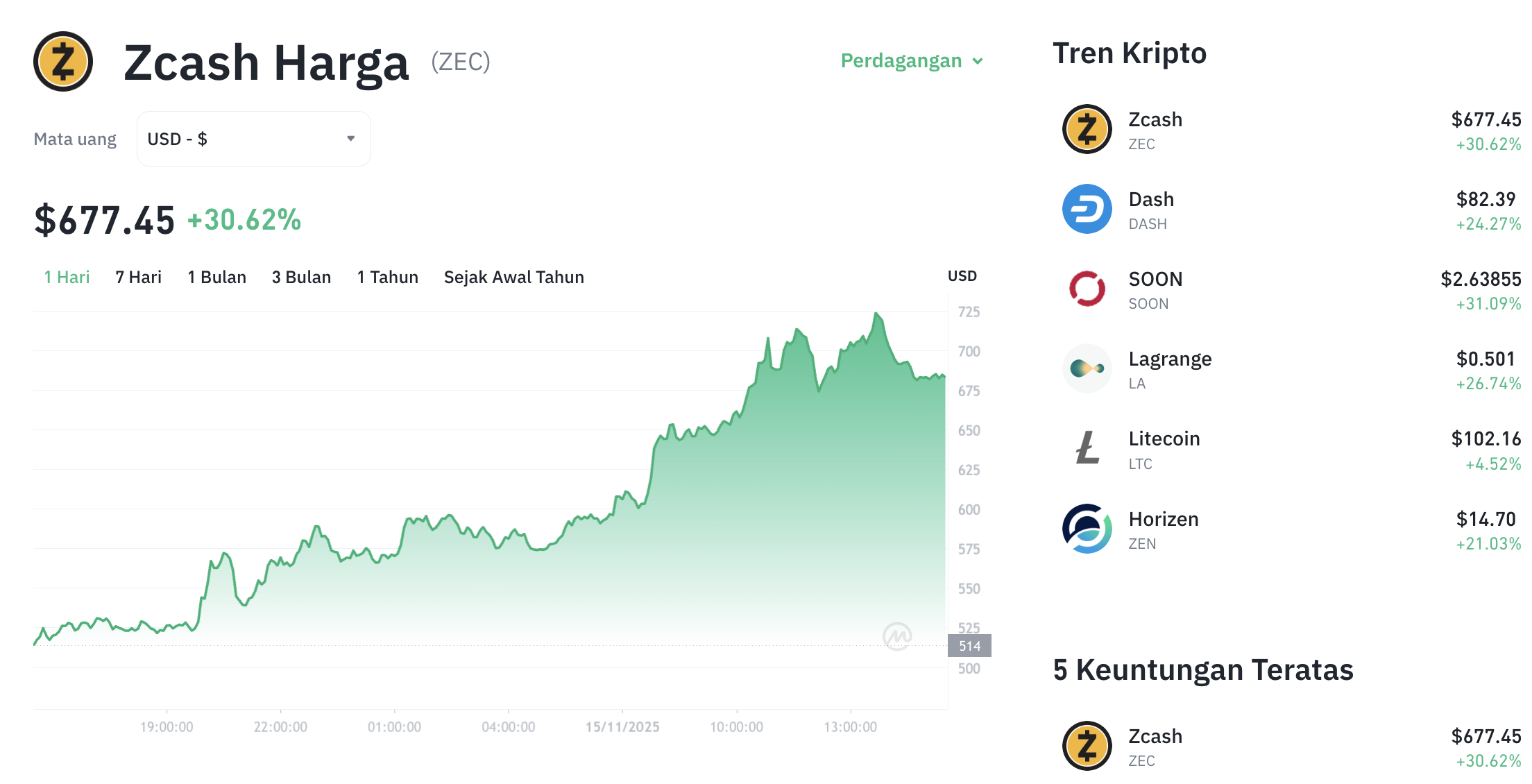Switch to the 1 Tahun view
Image resolution: width=1532 pixels, height=784 pixels.
point(387,277)
